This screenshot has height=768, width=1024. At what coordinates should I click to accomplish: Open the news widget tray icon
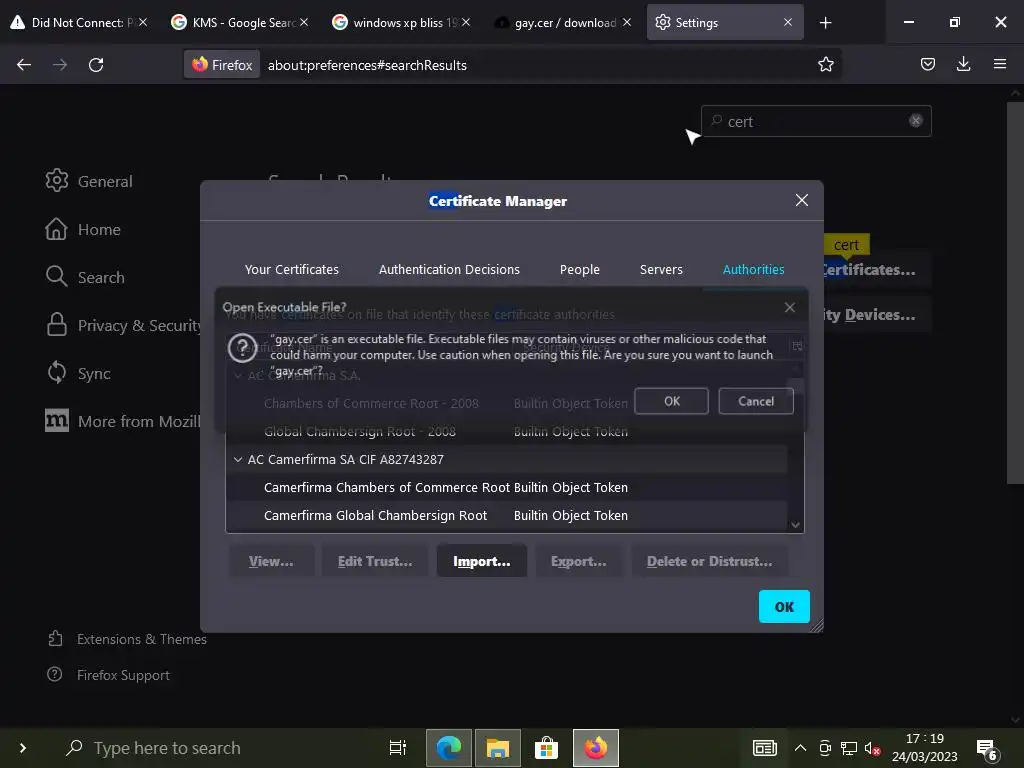click(x=765, y=748)
